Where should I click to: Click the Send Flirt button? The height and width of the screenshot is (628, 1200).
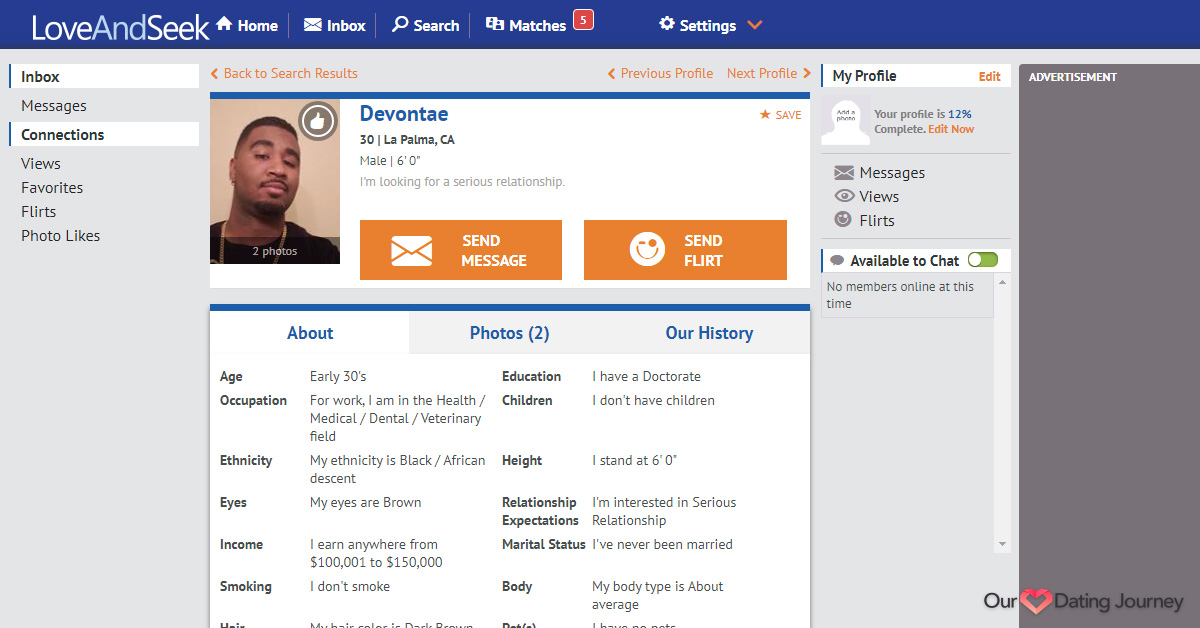coord(685,250)
